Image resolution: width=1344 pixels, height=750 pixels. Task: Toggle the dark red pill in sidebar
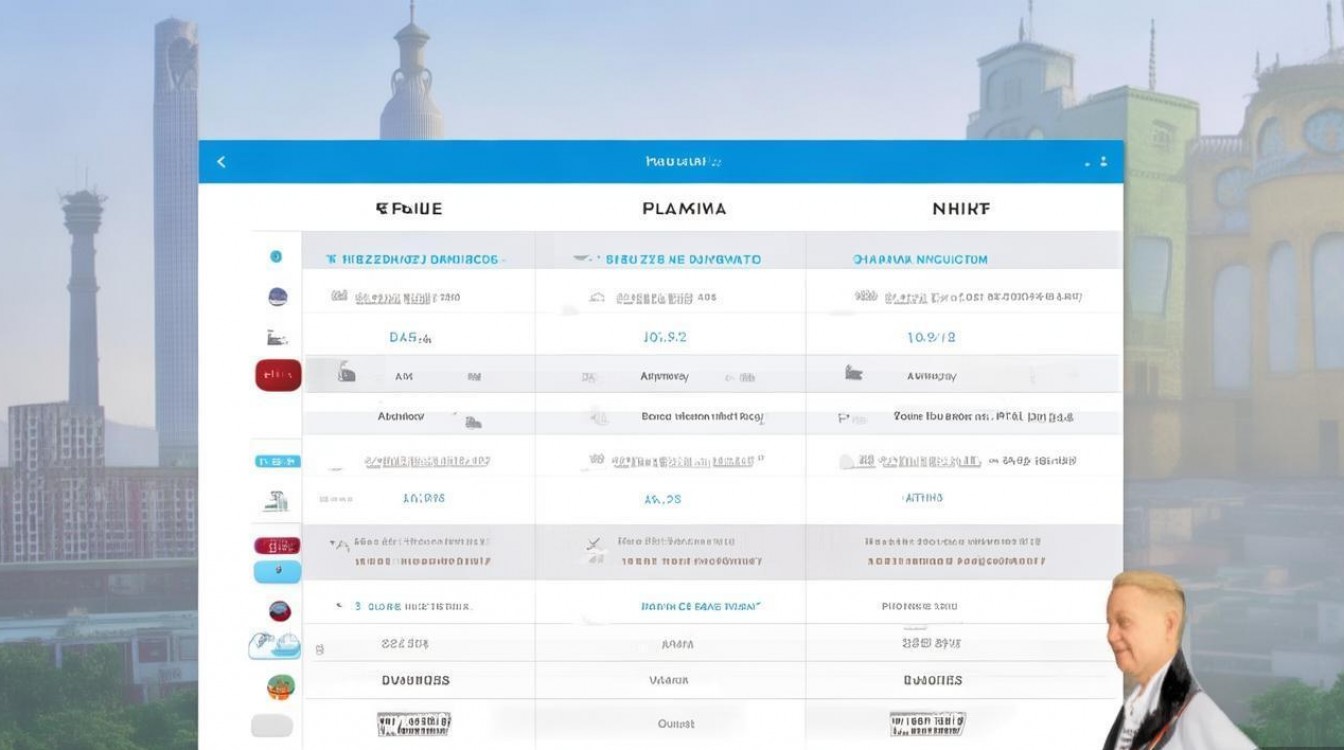pyautogui.click(x=278, y=546)
